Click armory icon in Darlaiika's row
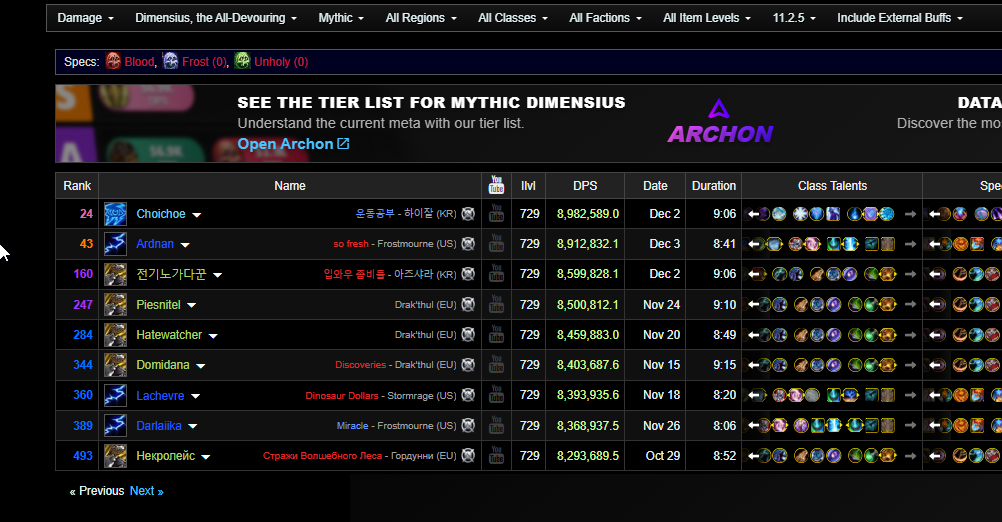The width and height of the screenshot is (1002, 522). click(468, 425)
